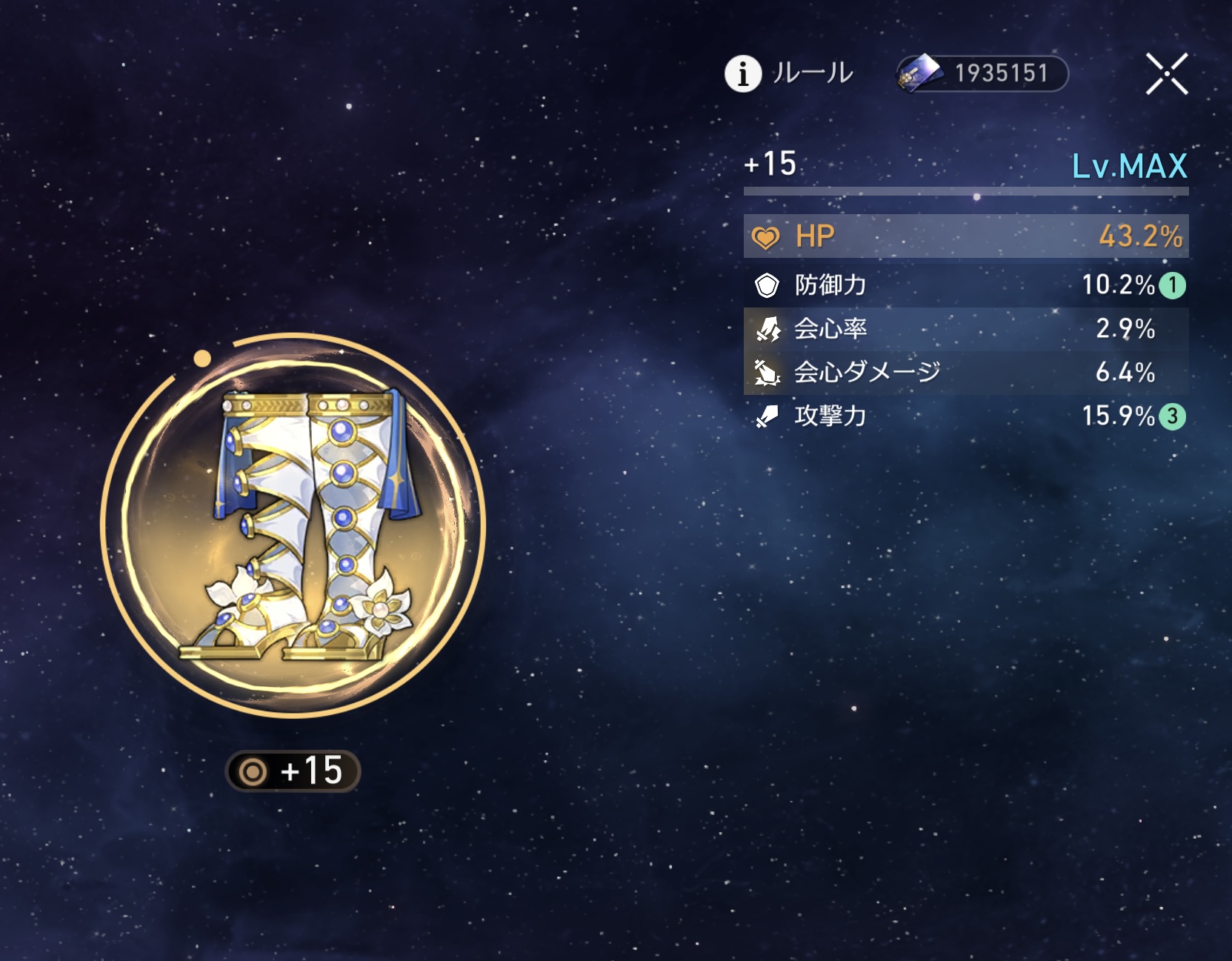1232x961 pixels.
Task: Tap the enhancement material ticket icon
Action: (919, 73)
